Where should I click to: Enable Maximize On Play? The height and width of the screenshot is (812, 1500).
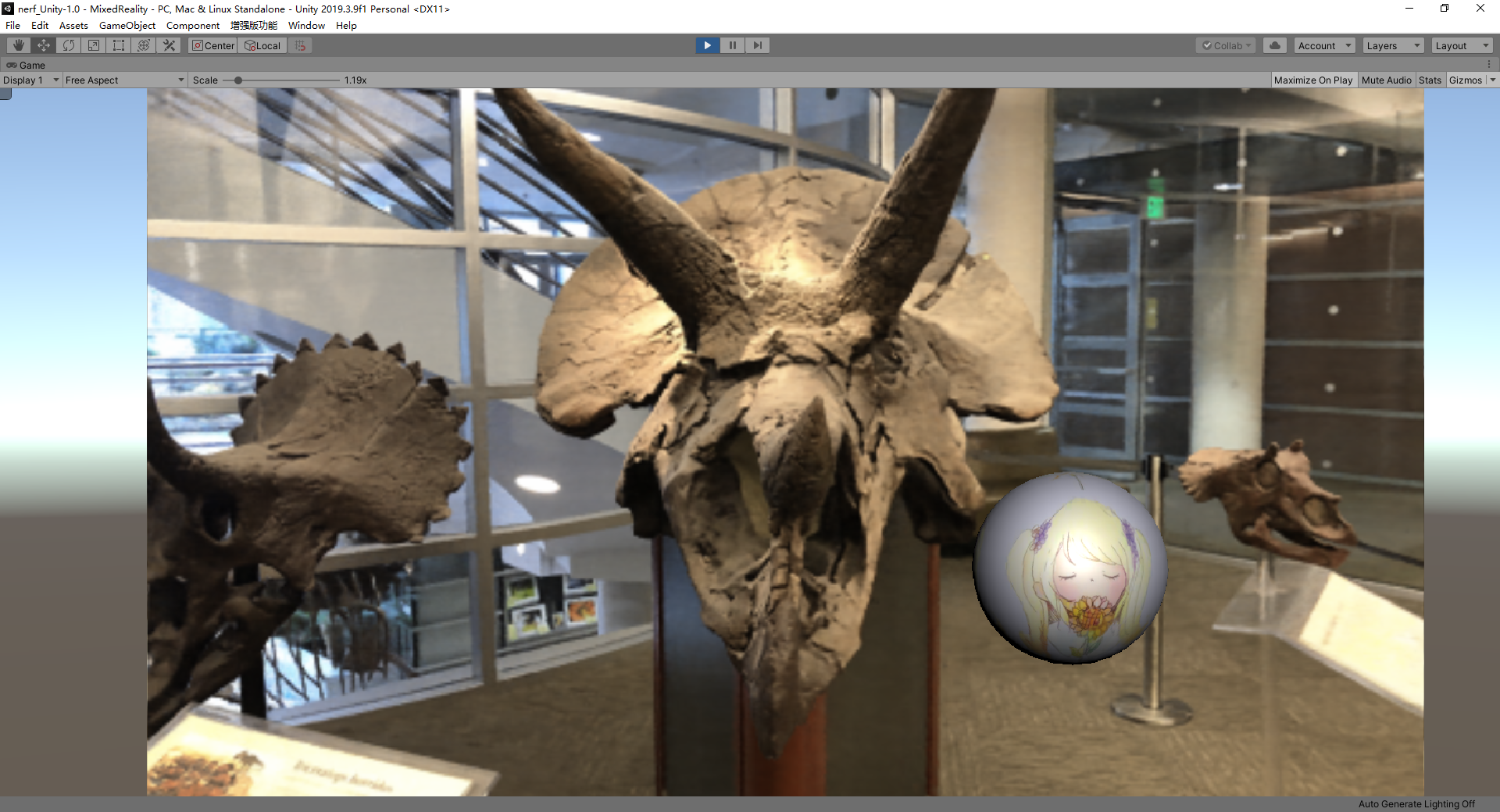point(1314,80)
